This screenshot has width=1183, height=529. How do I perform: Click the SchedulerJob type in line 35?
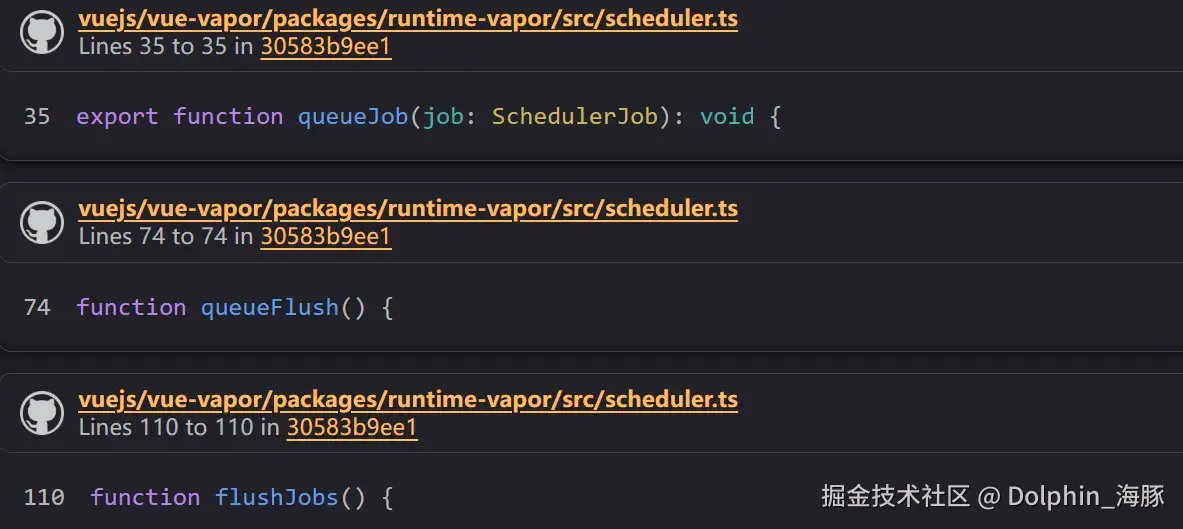tap(575, 117)
